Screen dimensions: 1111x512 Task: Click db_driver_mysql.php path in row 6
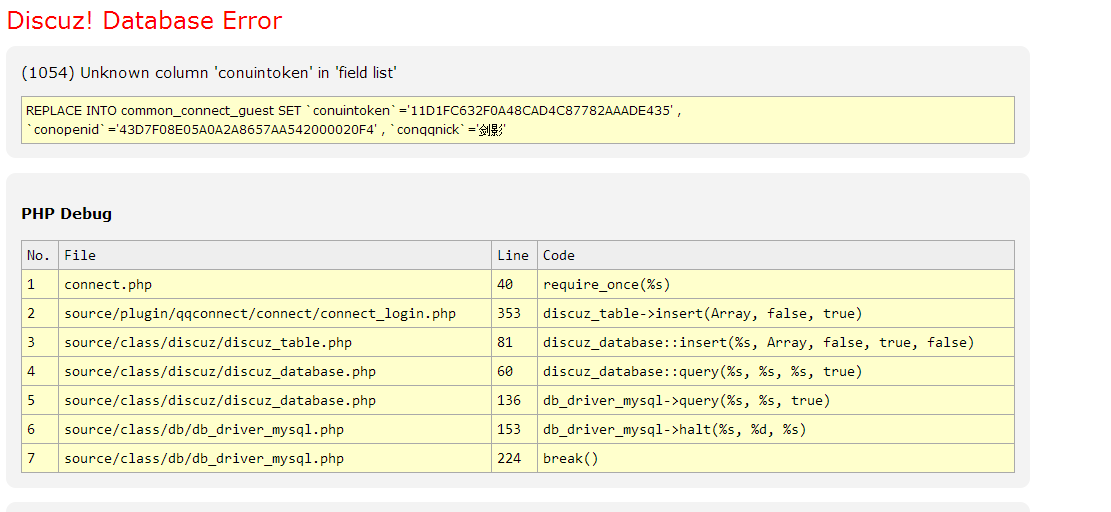[204, 429]
